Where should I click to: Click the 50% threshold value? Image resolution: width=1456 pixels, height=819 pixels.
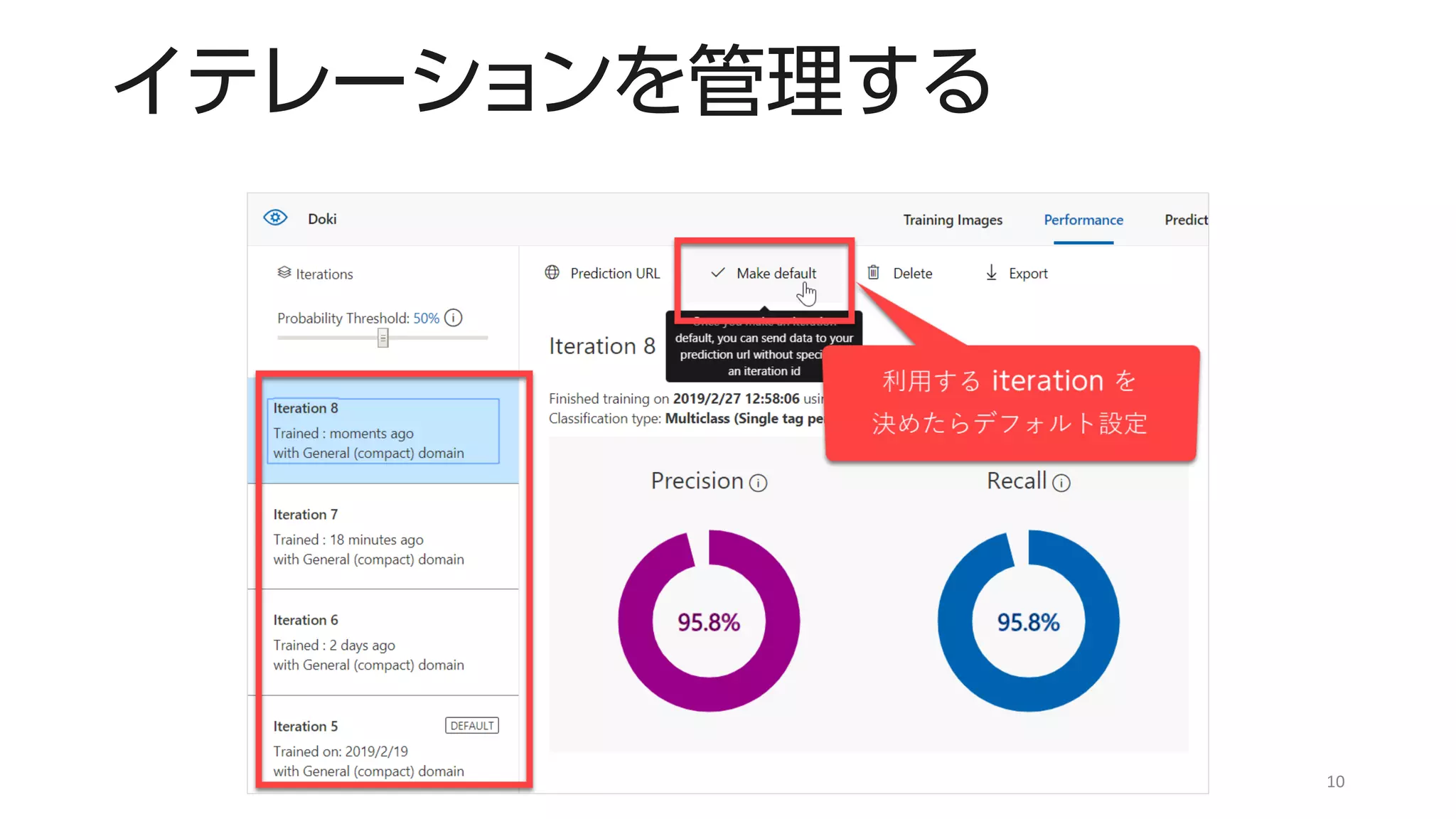point(426,318)
